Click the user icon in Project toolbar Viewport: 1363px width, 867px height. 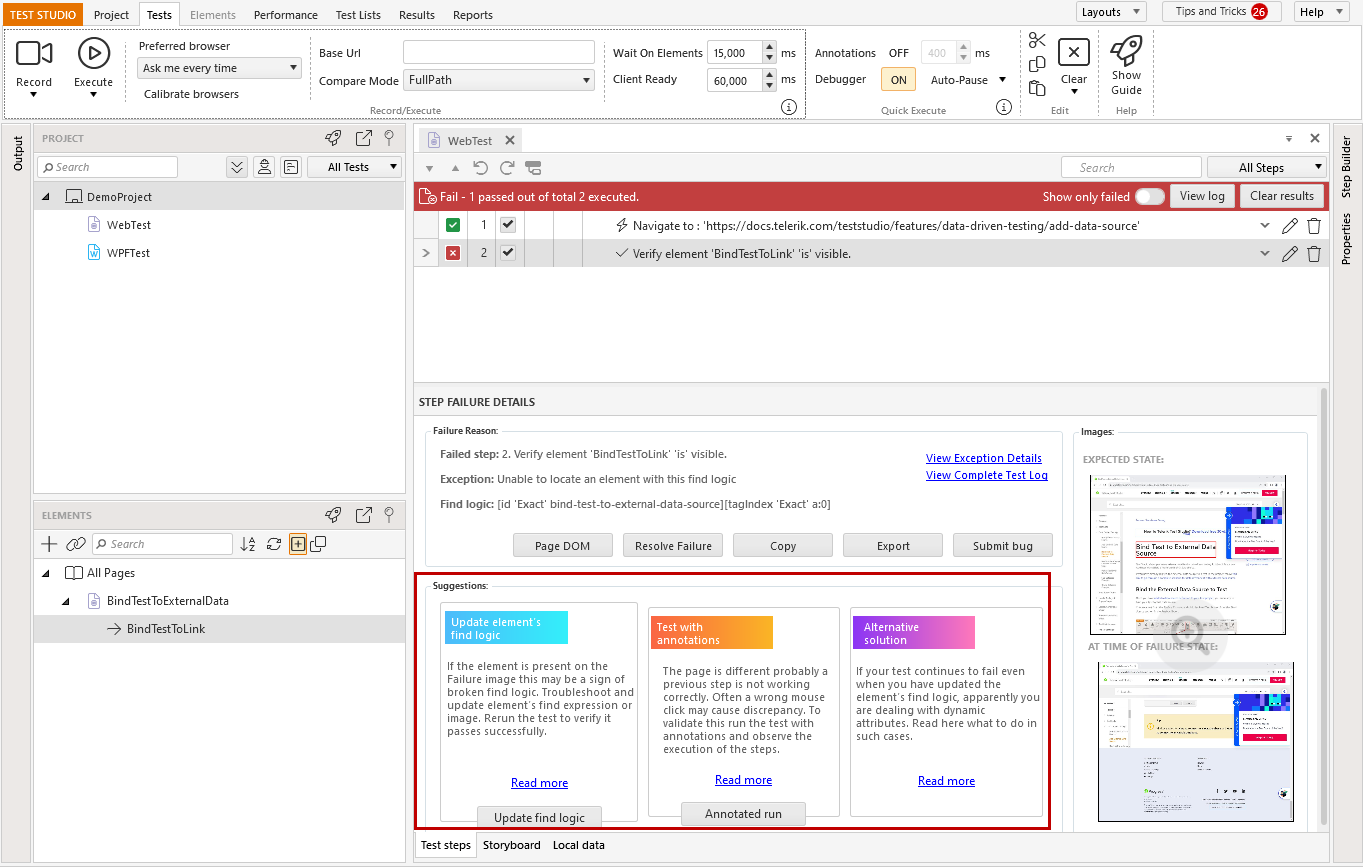tap(264, 167)
